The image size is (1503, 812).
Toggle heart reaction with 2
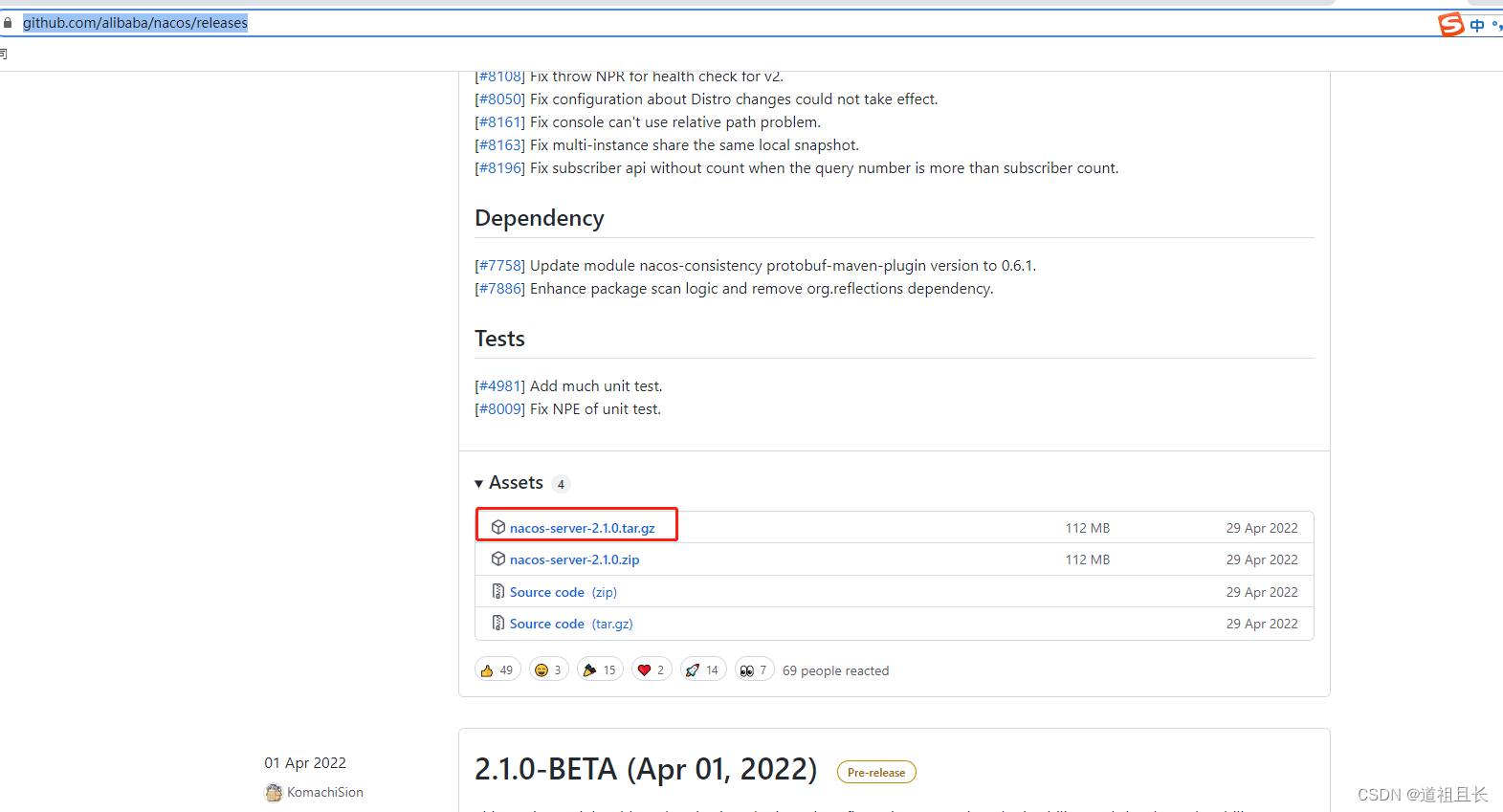(652, 669)
